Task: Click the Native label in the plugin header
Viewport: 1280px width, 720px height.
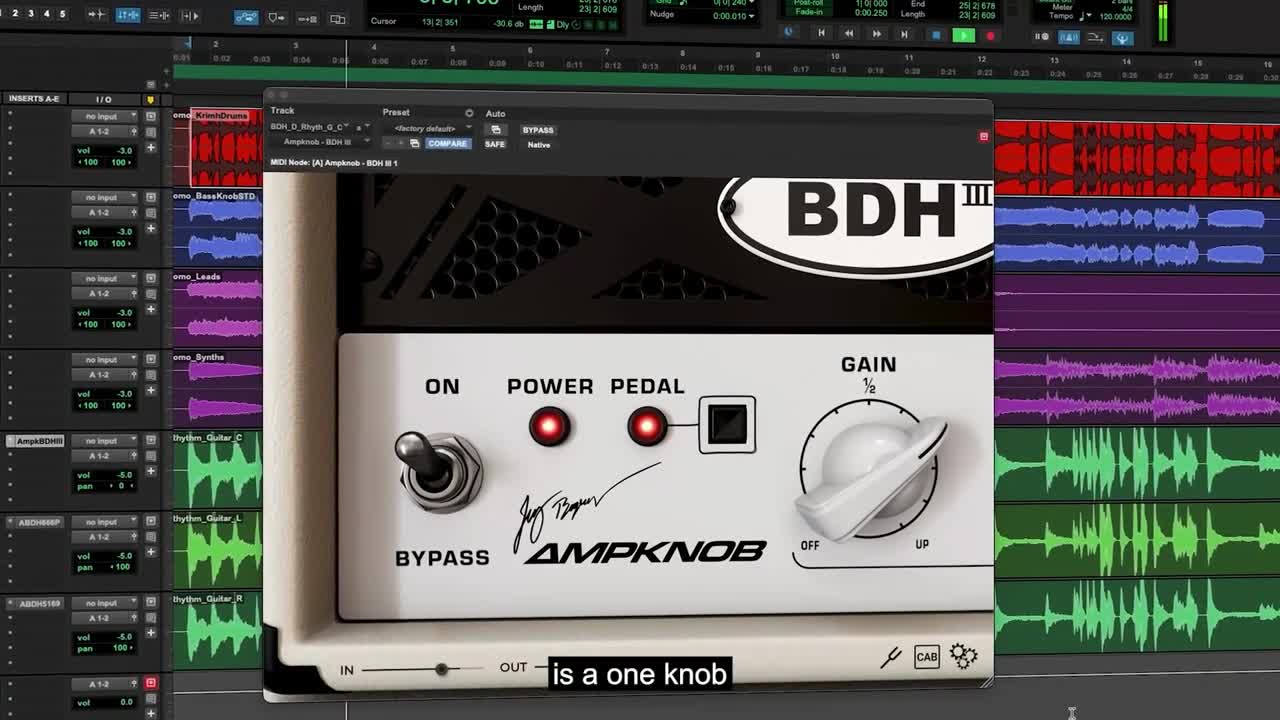Action: click(539, 145)
